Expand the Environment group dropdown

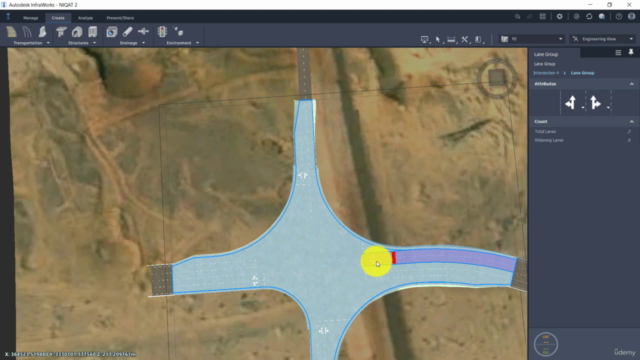coord(197,43)
